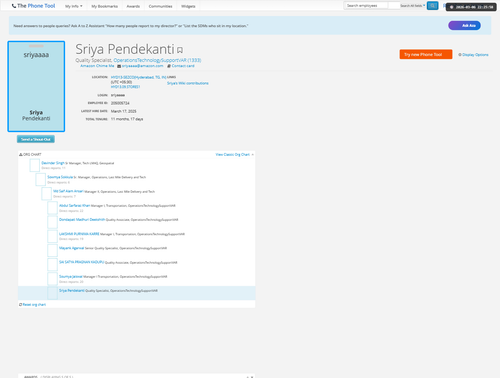Viewport: 500px width, 378px height.
Task: Open Sriya's Wiki contributions link
Action: click(188, 83)
